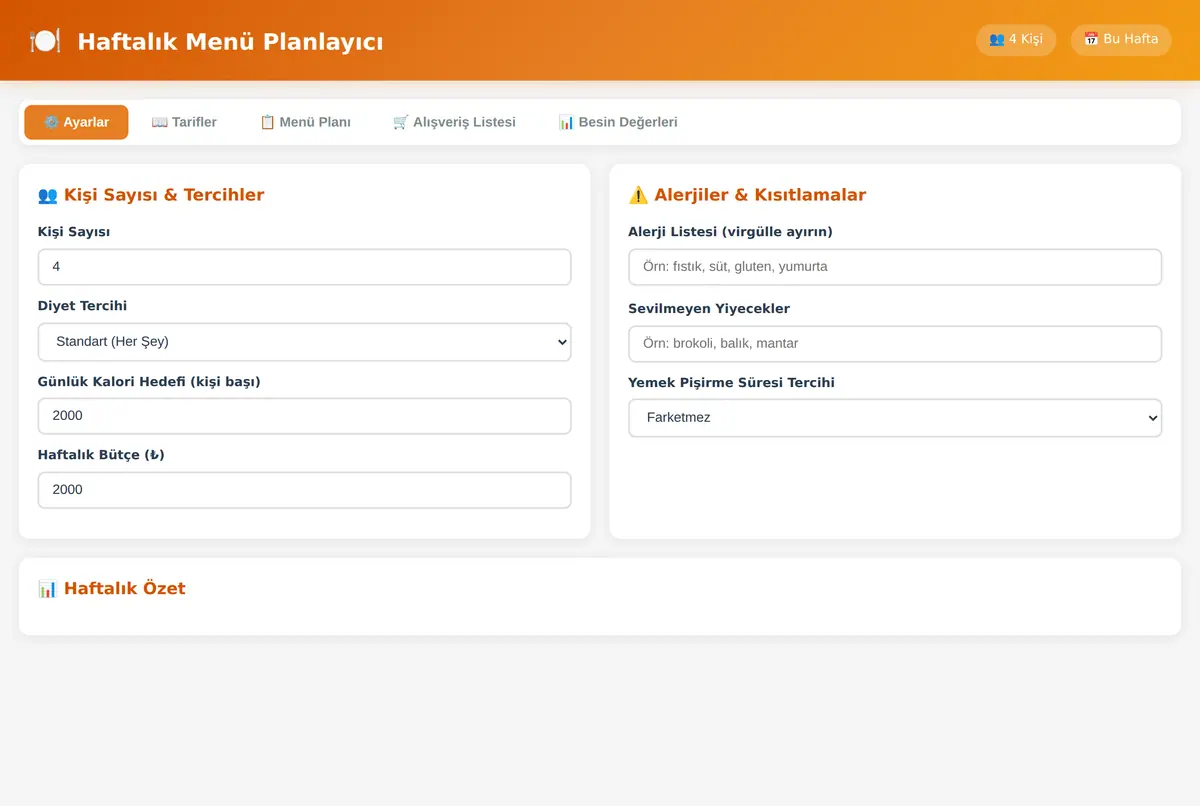Click the Kişi Sayısı & Tercihler heading
1200x806 pixels.
coord(164,195)
